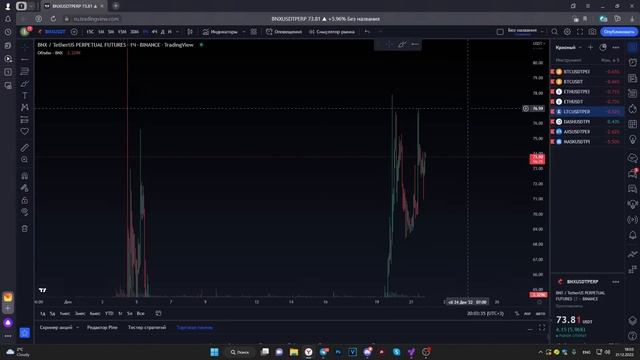The width and height of the screenshot is (640, 360).
Task: Toggle auto scale авто button
Action: pos(540,313)
